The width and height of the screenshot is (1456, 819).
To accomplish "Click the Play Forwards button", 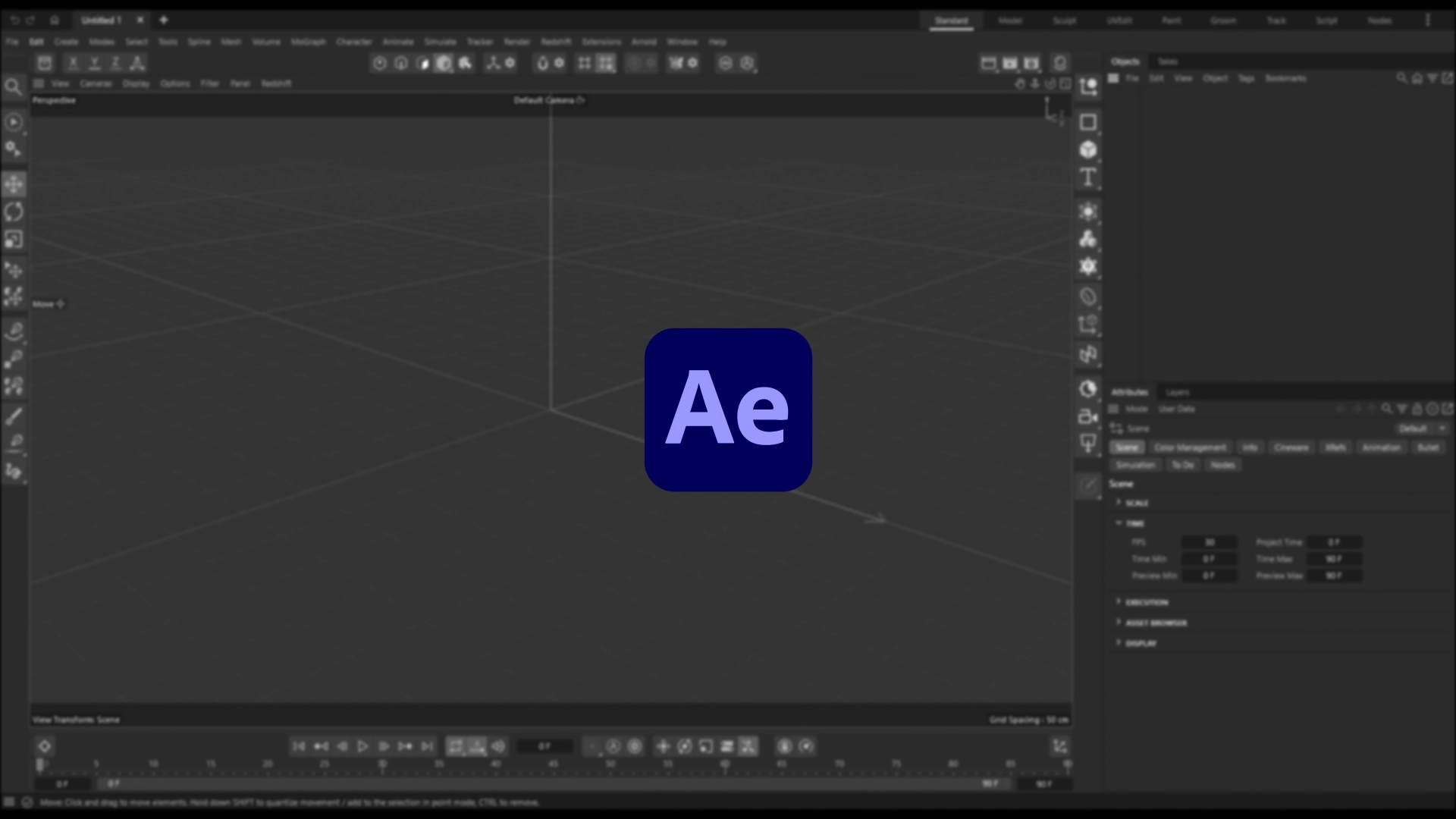I will pos(362,747).
